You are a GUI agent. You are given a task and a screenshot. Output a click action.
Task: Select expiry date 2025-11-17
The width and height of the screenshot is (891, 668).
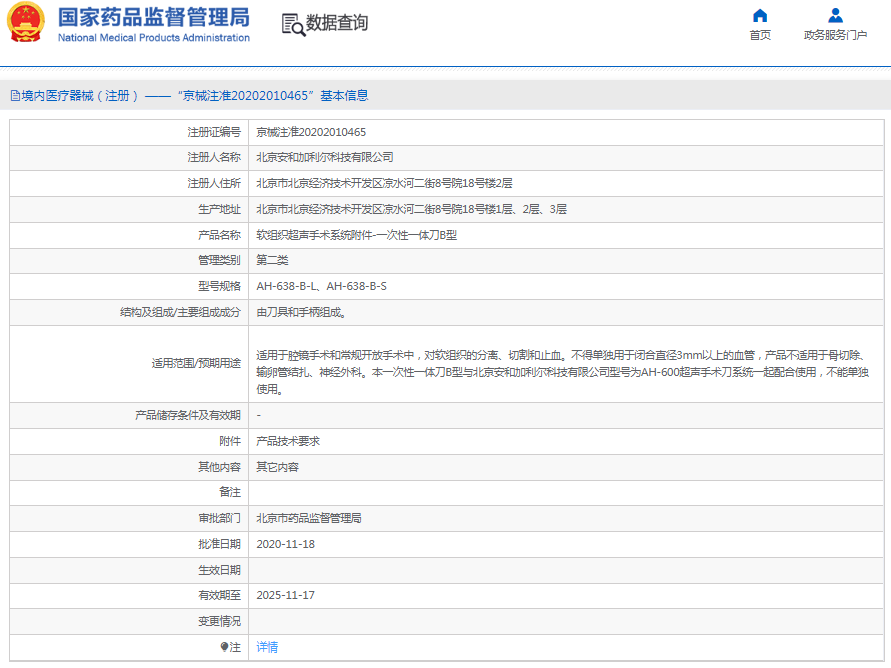point(285,595)
